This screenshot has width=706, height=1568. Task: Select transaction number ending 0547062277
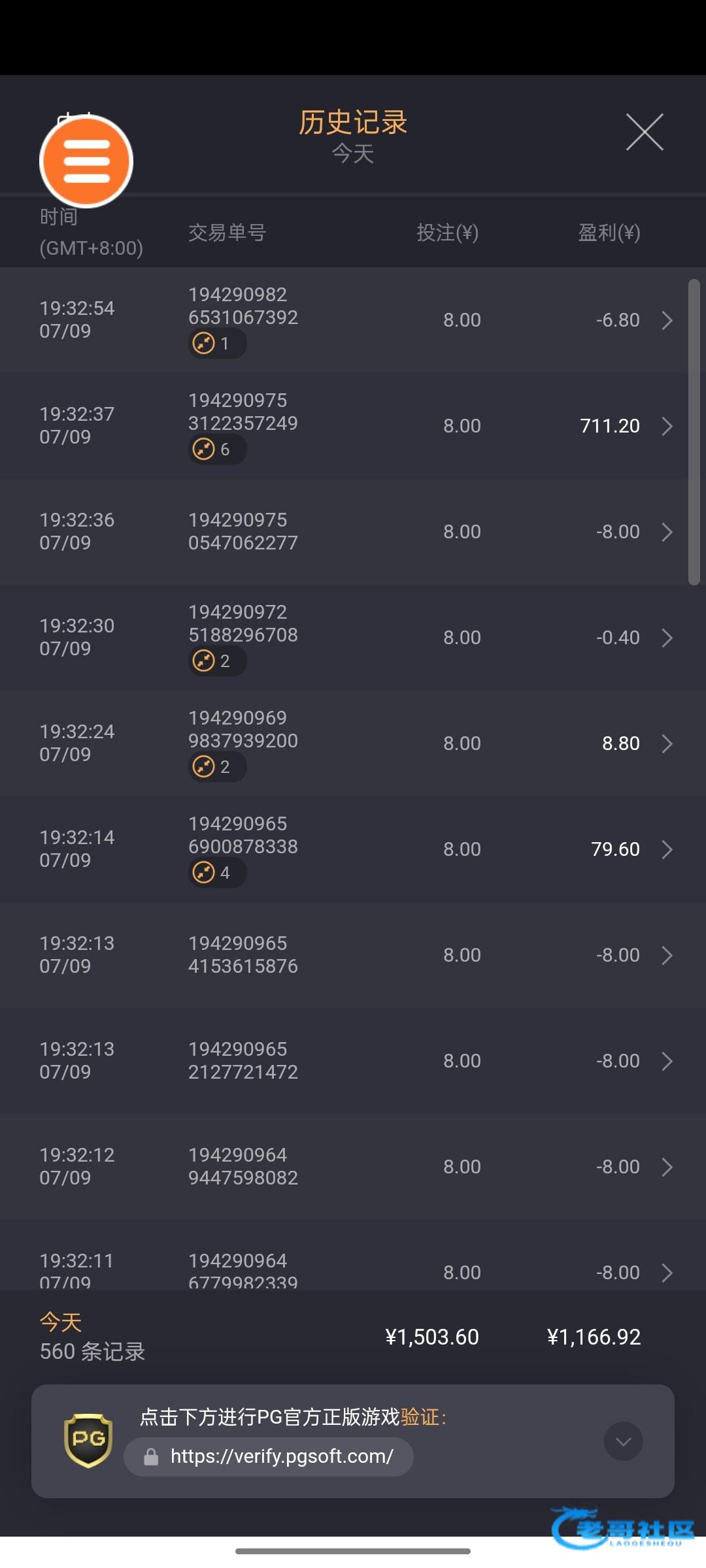pyautogui.click(x=243, y=531)
